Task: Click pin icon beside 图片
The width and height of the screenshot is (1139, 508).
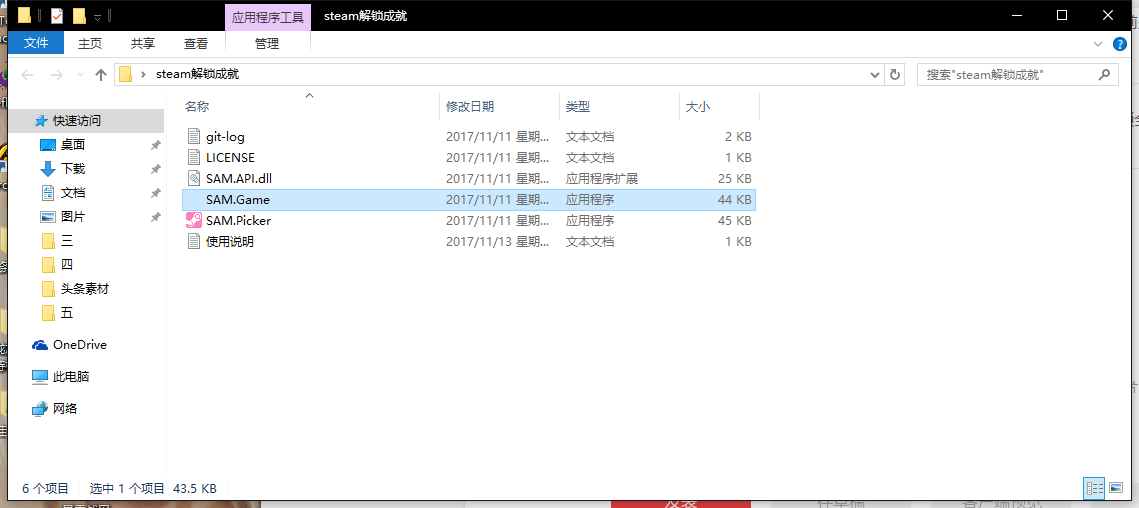Action: [155, 217]
